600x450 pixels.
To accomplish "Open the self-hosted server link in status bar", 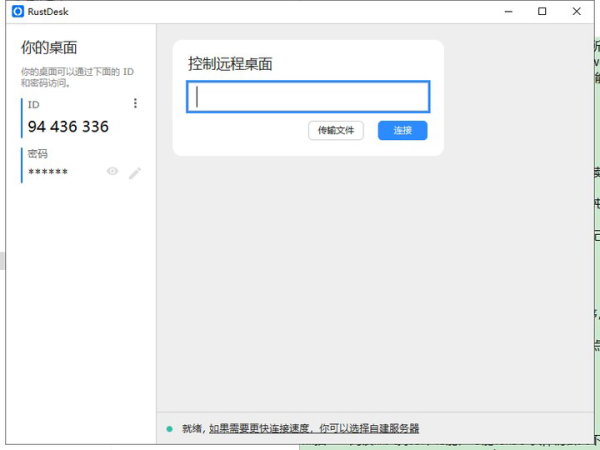I will [x=314, y=428].
